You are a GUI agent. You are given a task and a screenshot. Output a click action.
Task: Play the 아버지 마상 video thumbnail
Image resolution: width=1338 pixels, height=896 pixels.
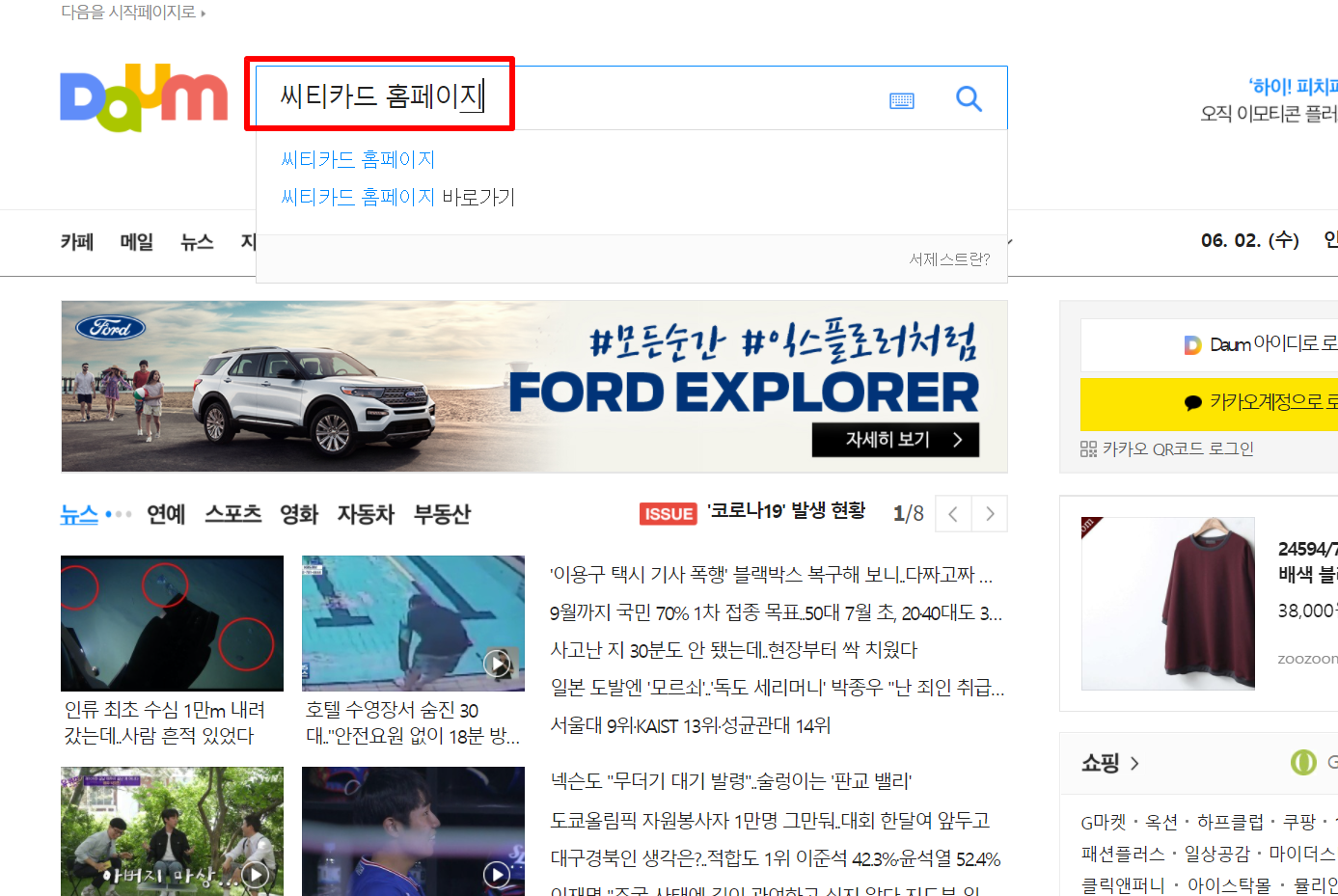[x=172, y=831]
